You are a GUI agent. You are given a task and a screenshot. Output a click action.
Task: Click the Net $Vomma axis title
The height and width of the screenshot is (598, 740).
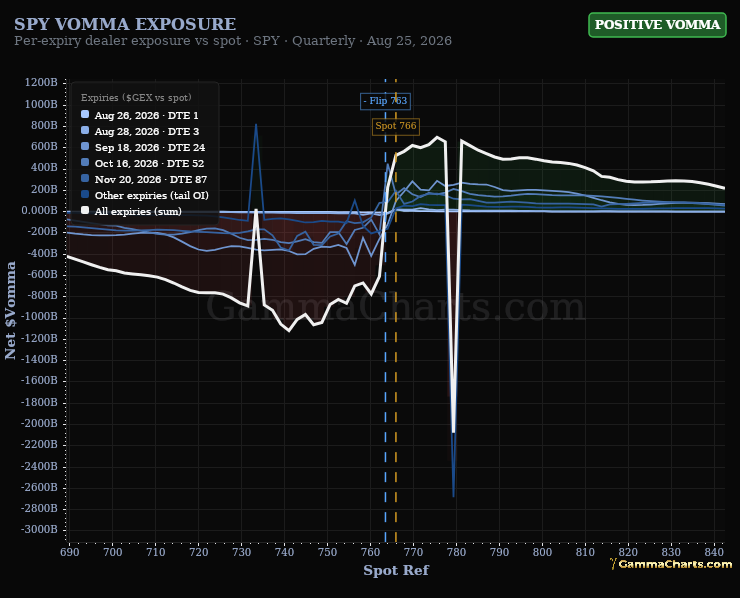tap(10, 311)
